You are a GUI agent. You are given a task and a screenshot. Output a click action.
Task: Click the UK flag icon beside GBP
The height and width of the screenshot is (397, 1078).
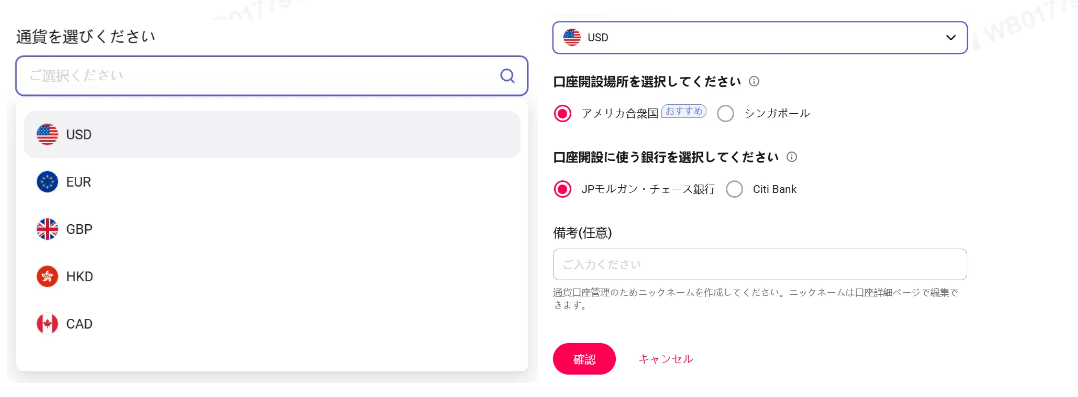point(47,229)
